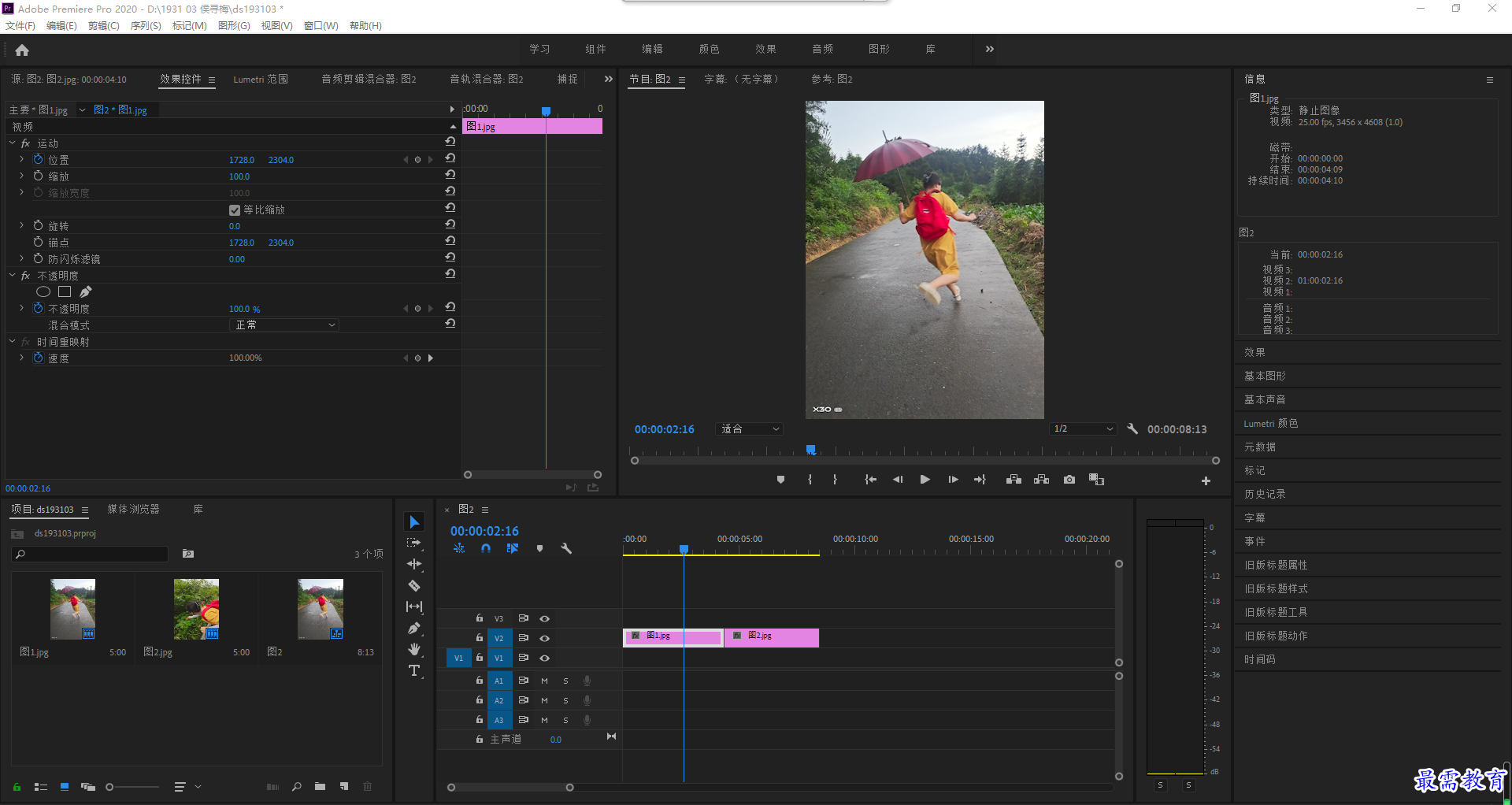Screen dimensions: 1512x805
Task: Switch to Media Browser tab
Action: pyautogui.click(x=133, y=510)
